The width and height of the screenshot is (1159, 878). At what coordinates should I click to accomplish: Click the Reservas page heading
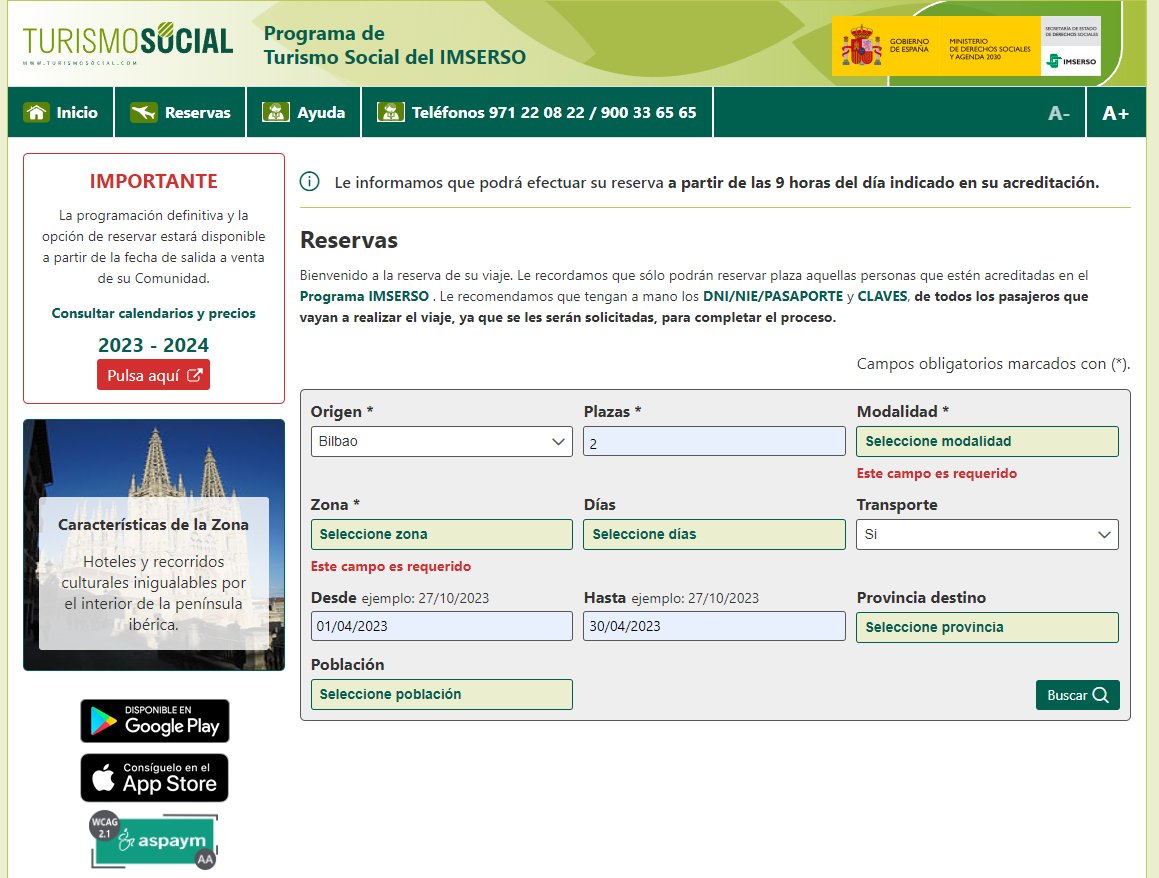click(349, 240)
